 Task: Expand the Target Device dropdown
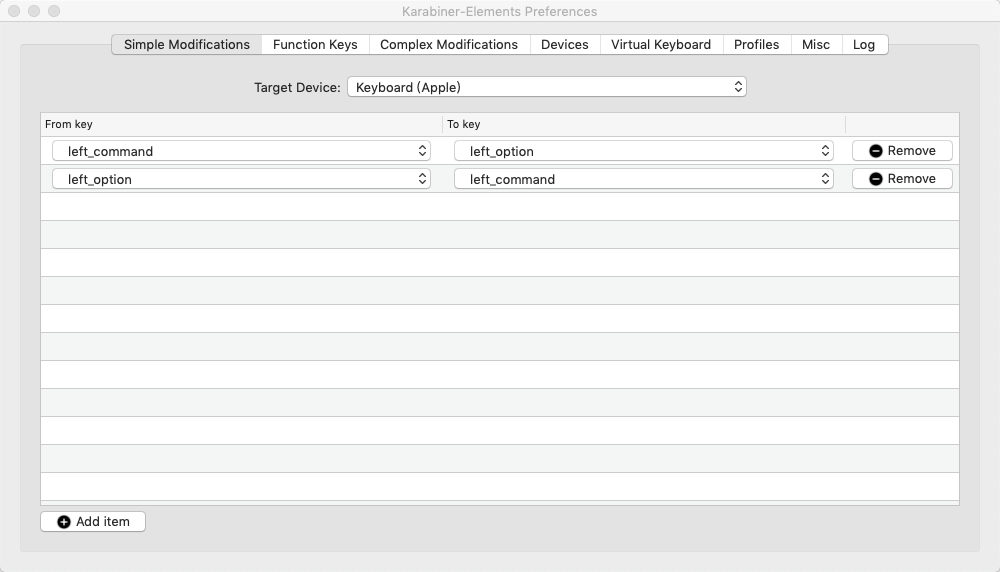pyautogui.click(x=546, y=87)
